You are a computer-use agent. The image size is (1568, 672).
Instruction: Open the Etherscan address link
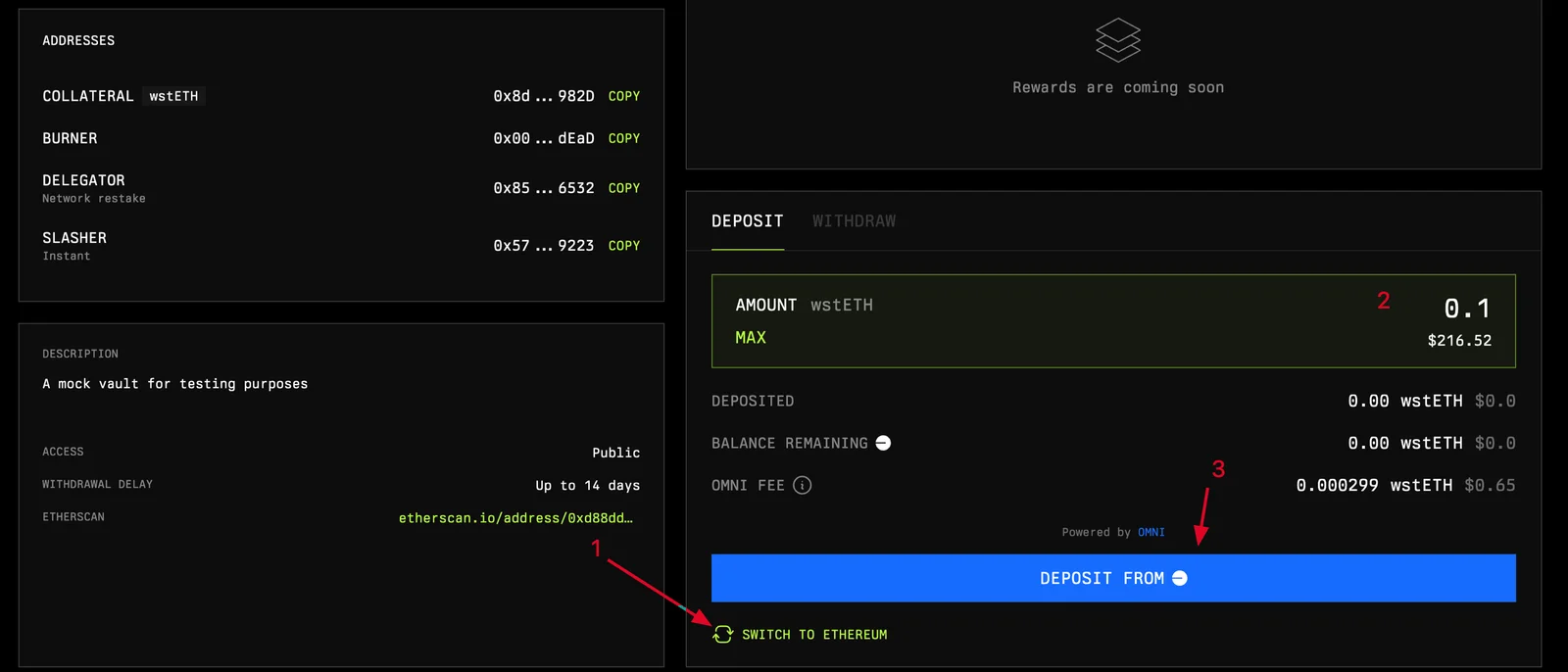pos(515,517)
